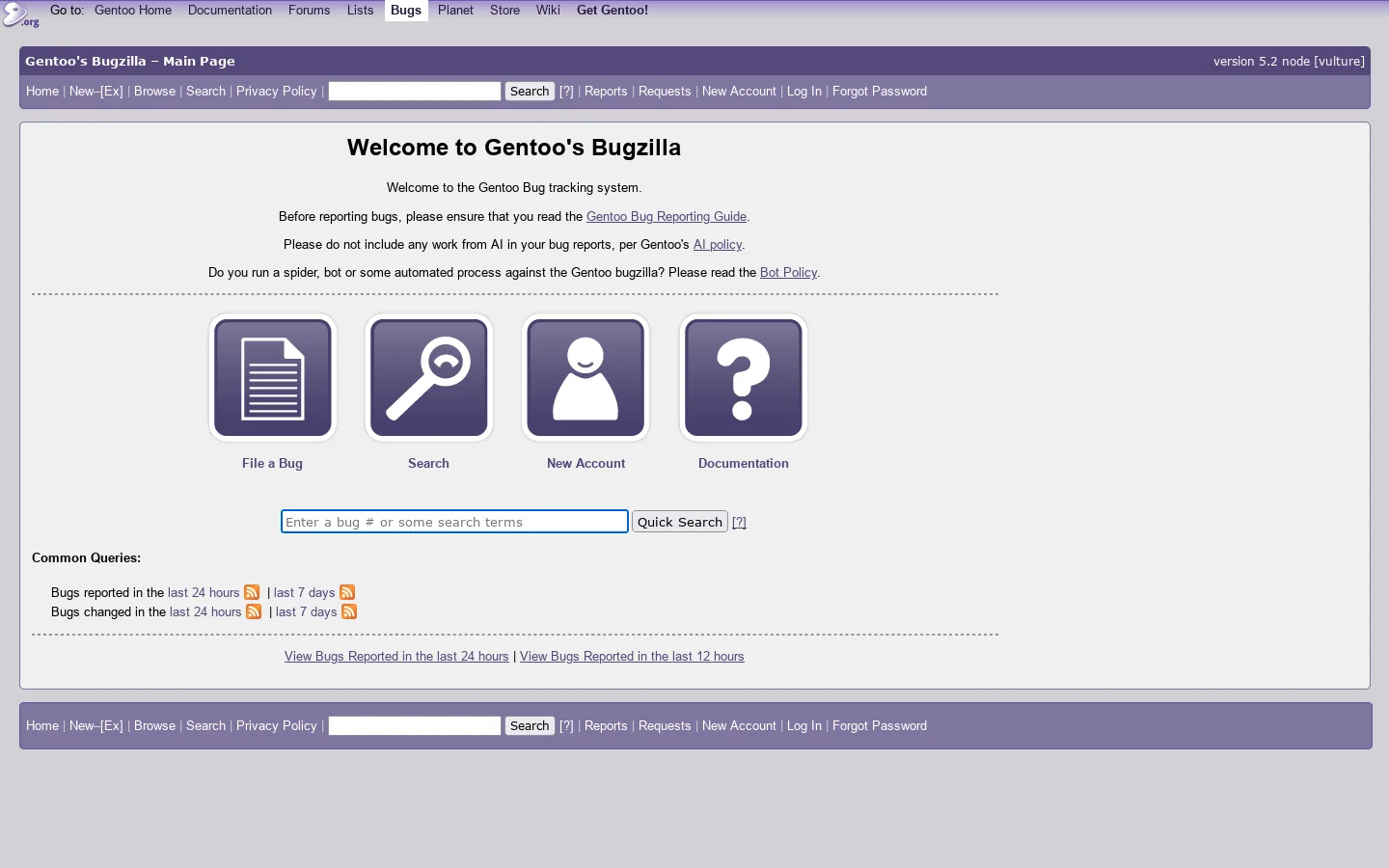This screenshot has height=868, width=1389.
Task: Open the Documentation question mark icon
Action: click(744, 378)
